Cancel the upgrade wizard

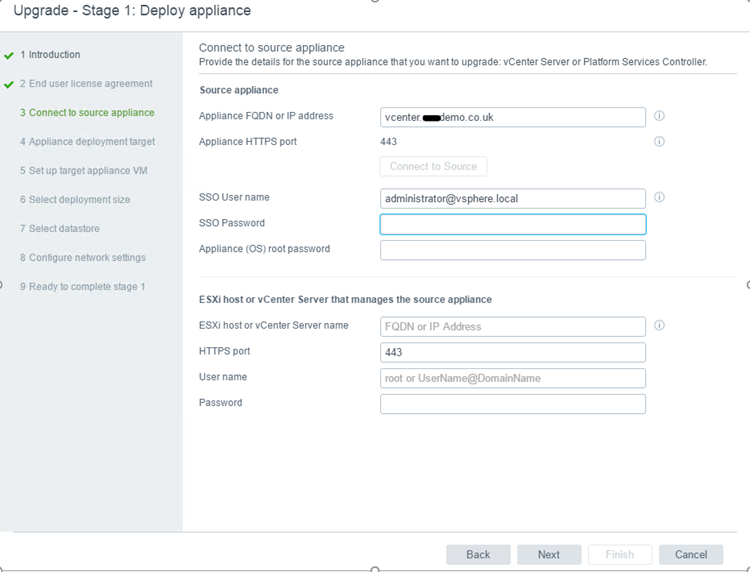tap(691, 554)
